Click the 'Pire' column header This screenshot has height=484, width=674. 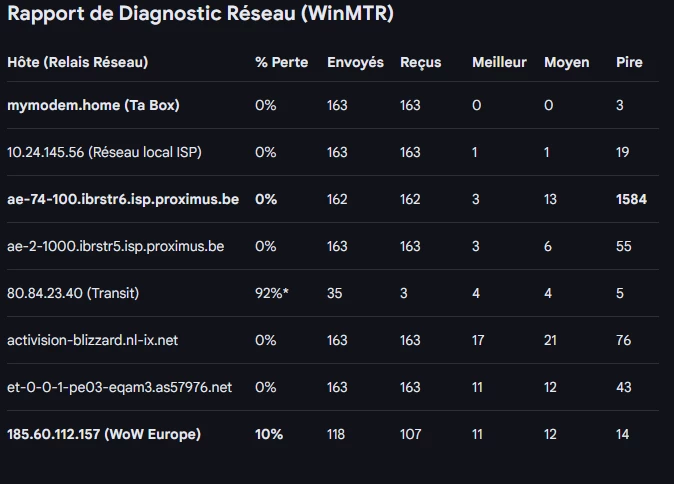click(629, 62)
